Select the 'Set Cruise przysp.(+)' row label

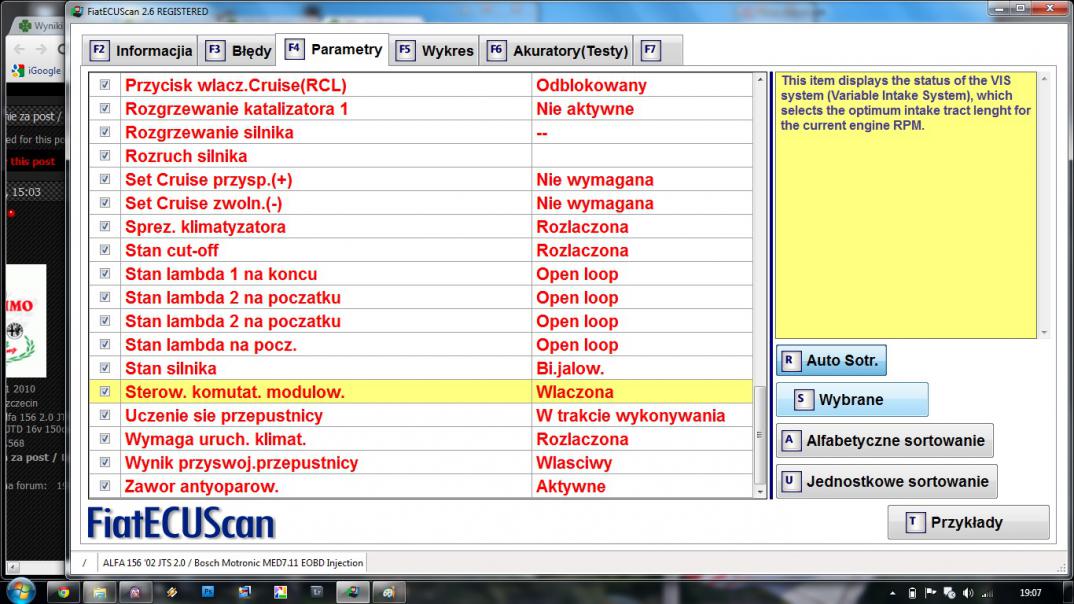208,179
